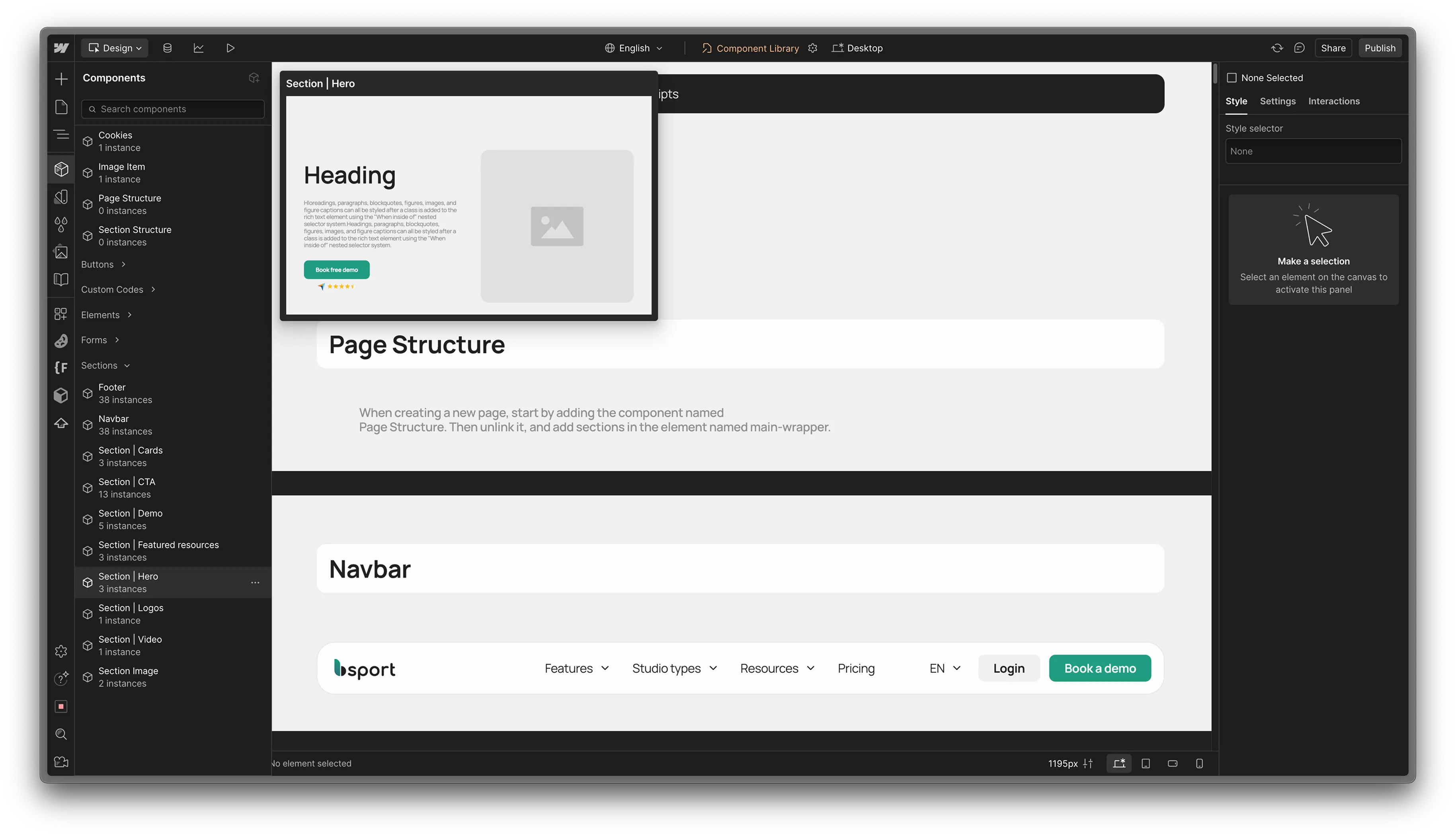Viewport: 1456px width, 836px height.
Task: Click in the Search components field
Action: [x=173, y=109]
